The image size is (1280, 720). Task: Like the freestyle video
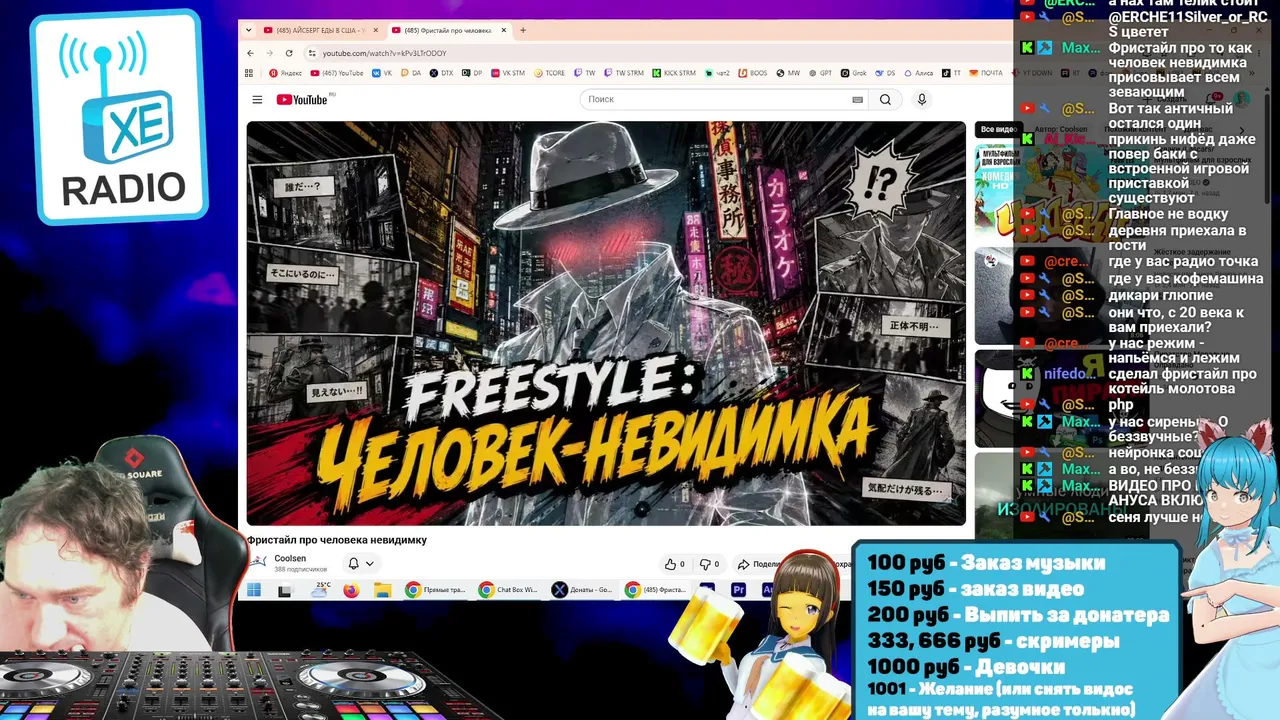click(x=675, y=564)
